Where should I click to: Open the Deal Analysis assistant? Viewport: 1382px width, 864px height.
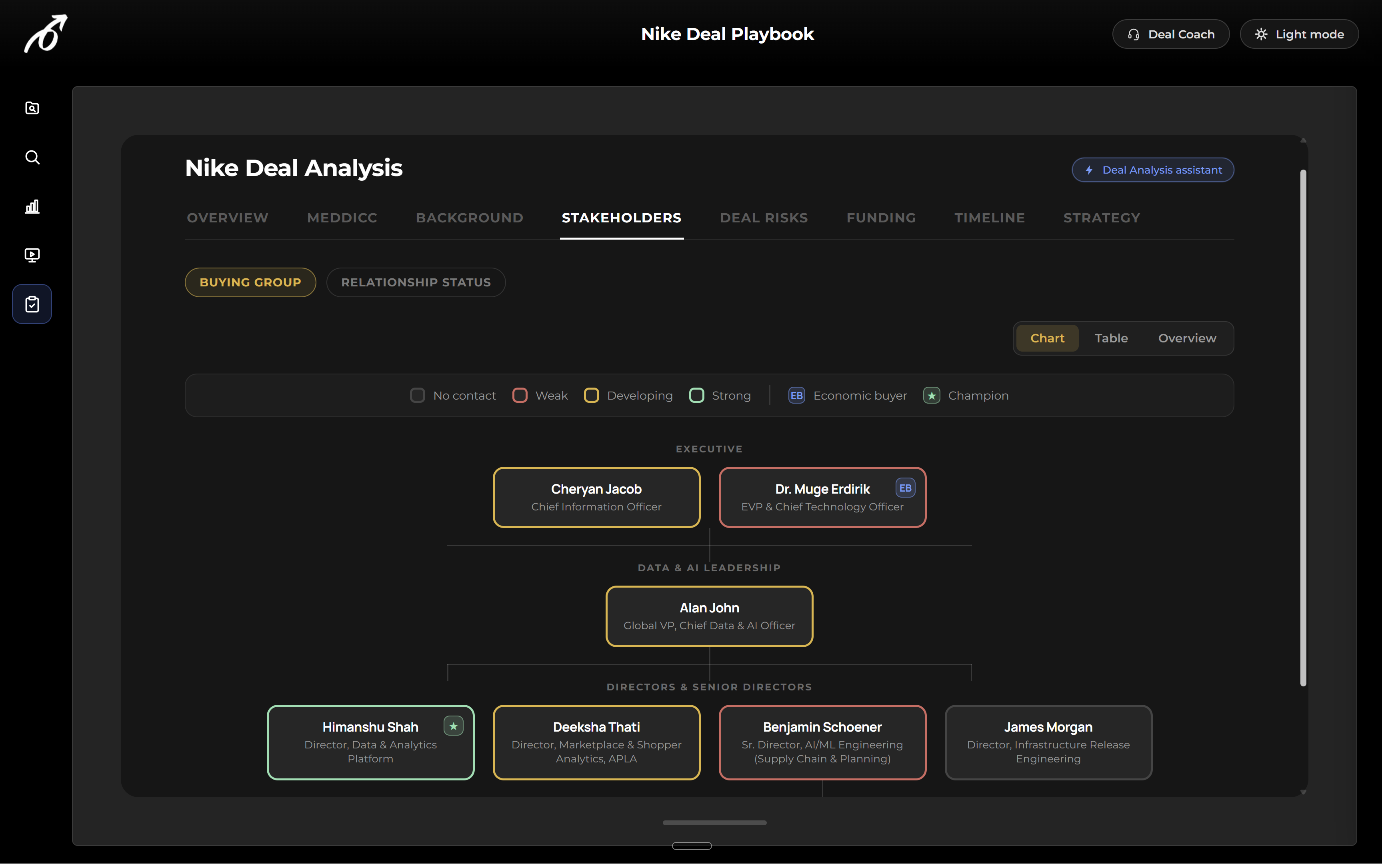tap(1153, 170)
